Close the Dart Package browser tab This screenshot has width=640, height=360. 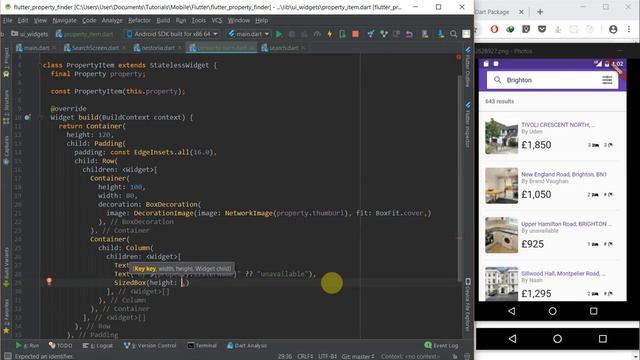click(x=521, y=12)
